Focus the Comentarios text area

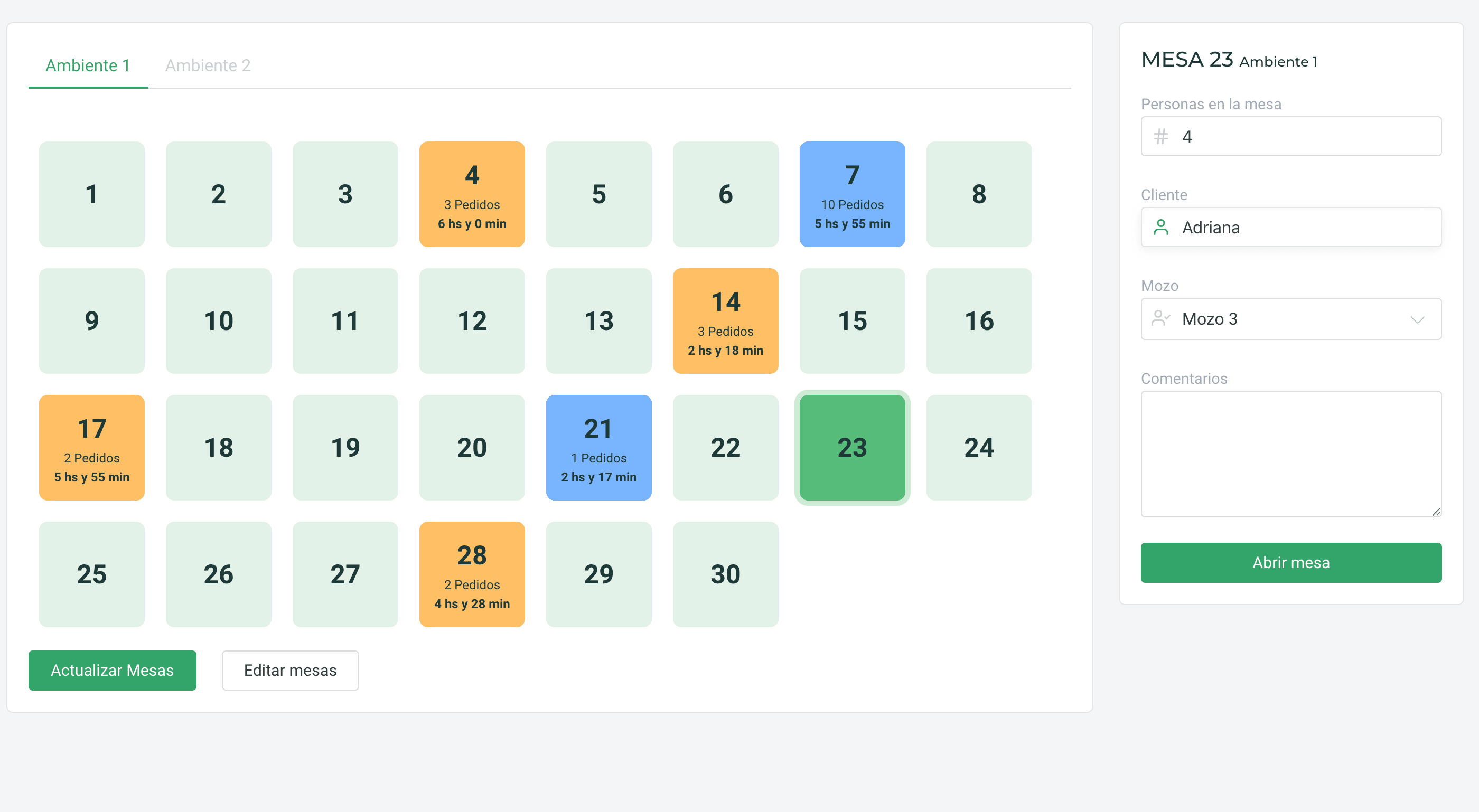tap(1290, 454)
